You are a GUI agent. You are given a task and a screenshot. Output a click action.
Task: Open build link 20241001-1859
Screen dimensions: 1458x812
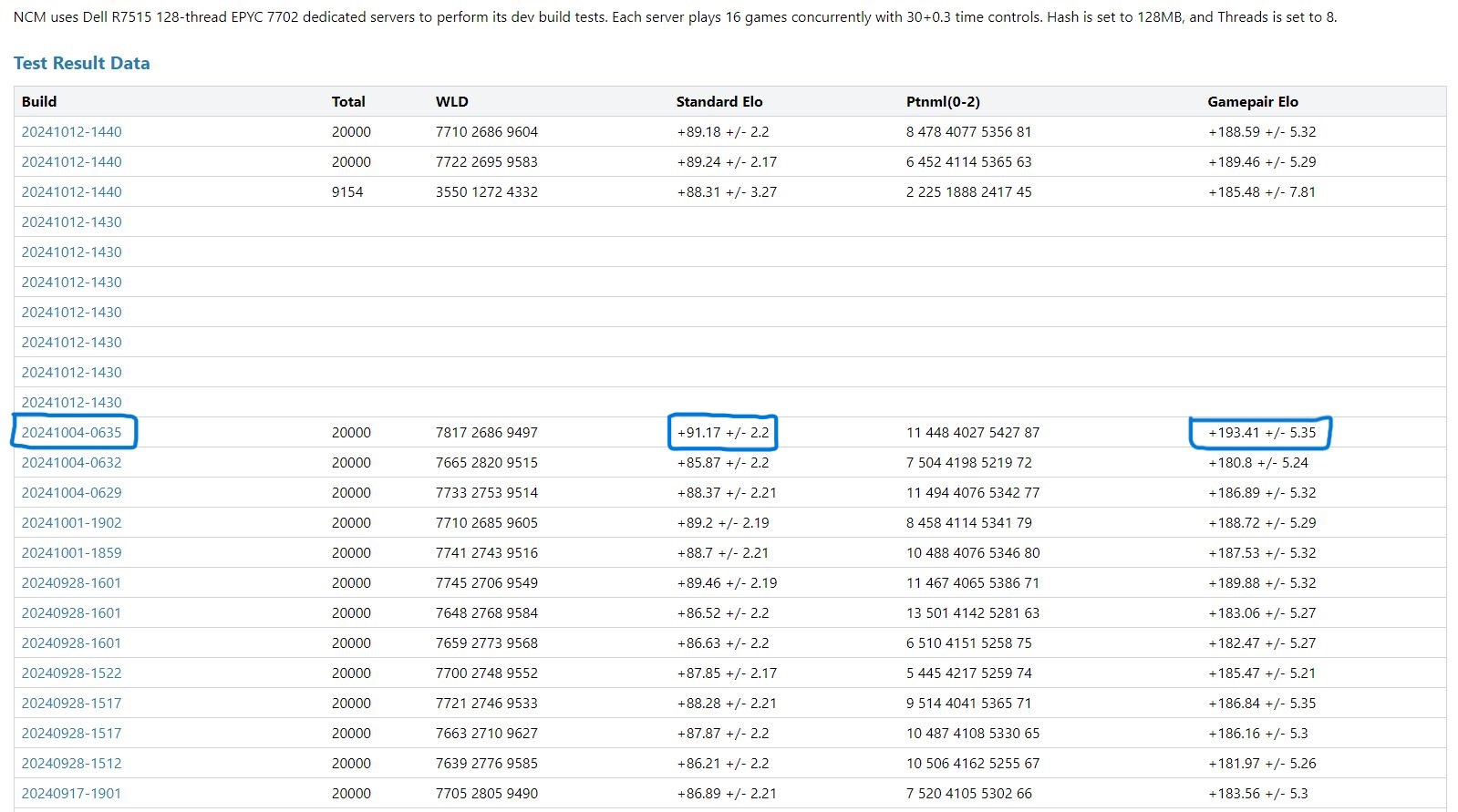(71, 552)
